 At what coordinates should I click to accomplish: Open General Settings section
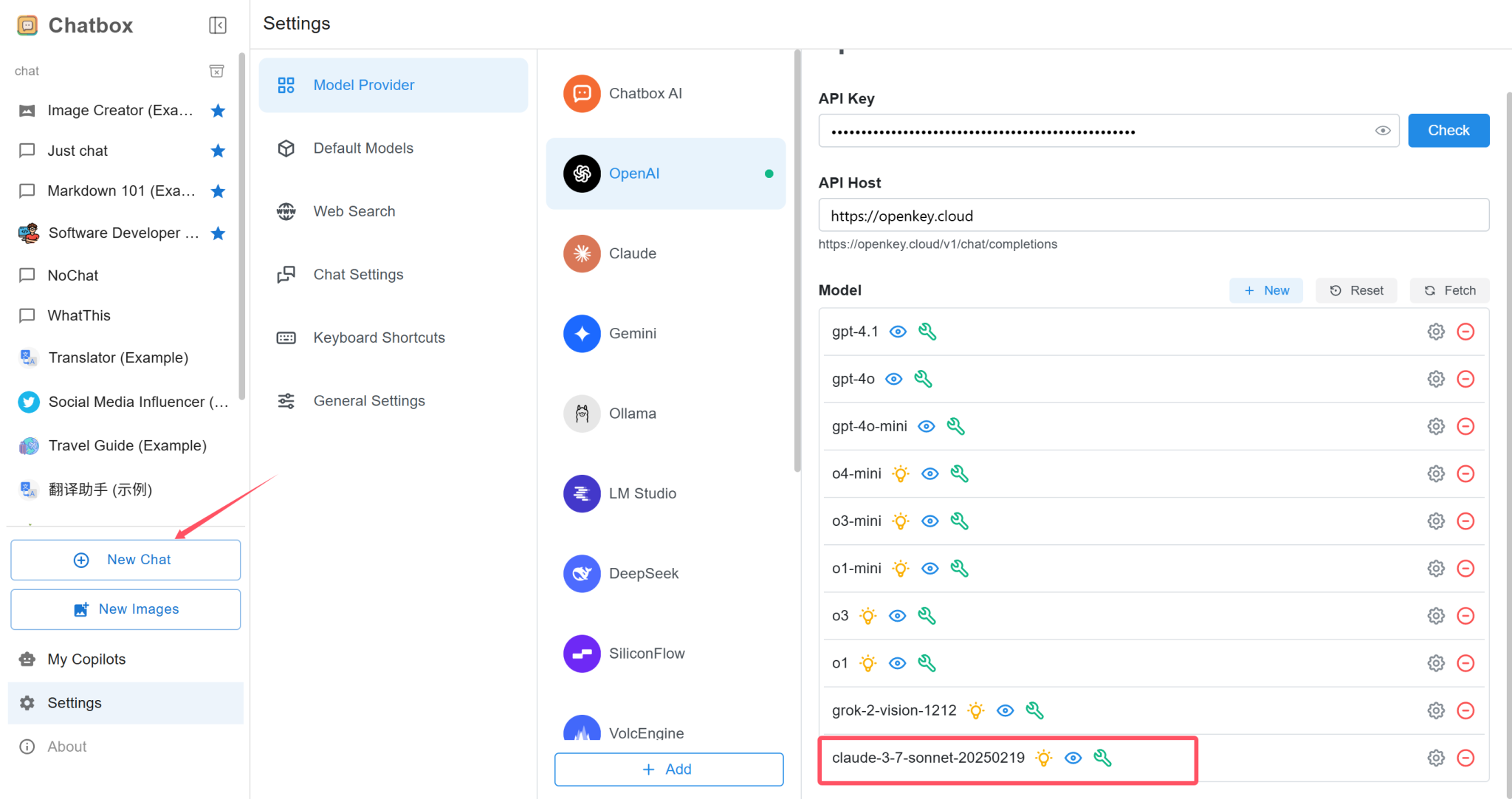click(x=394, y=401)
